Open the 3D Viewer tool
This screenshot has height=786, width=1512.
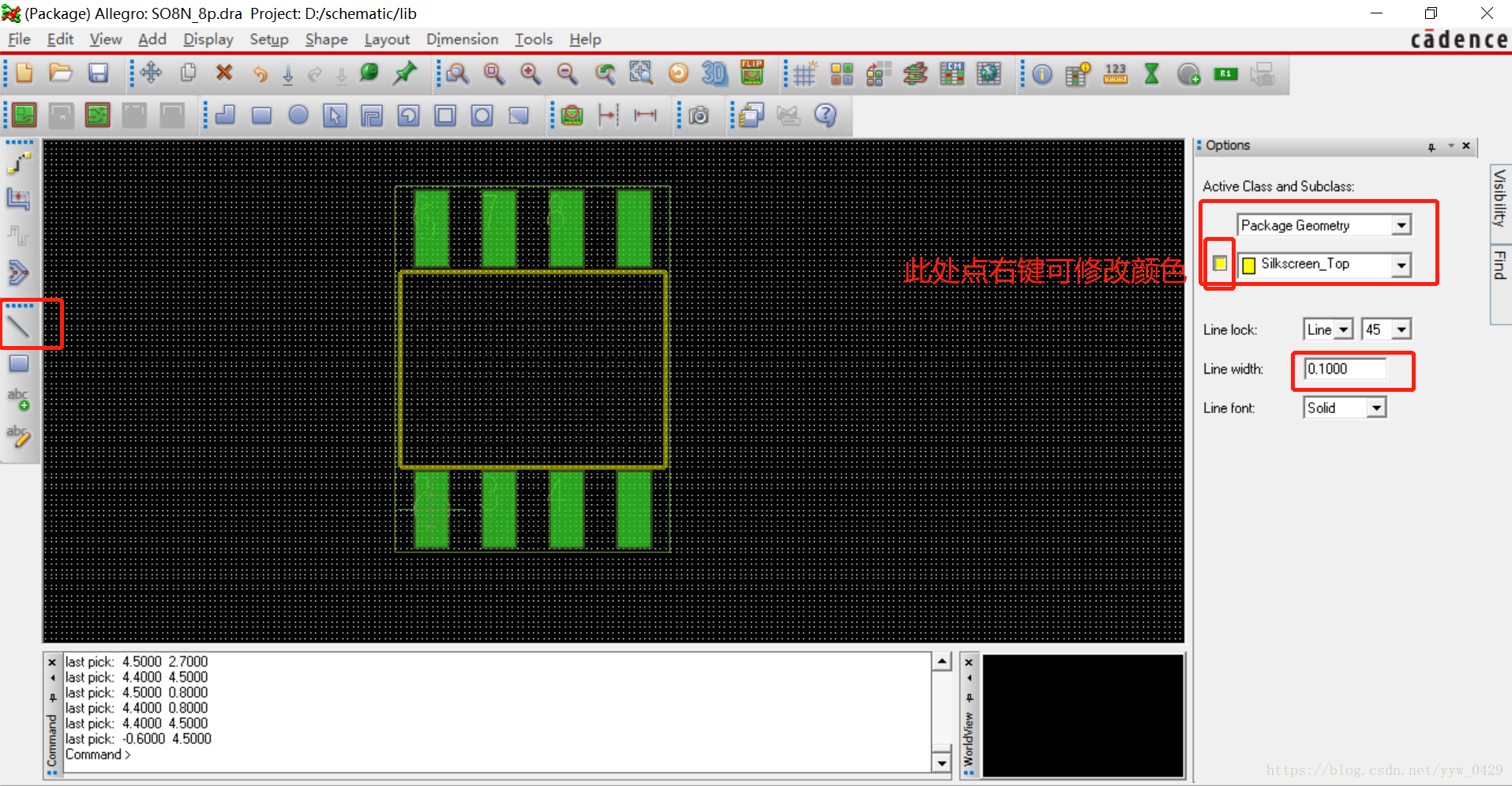click(715, 73)
